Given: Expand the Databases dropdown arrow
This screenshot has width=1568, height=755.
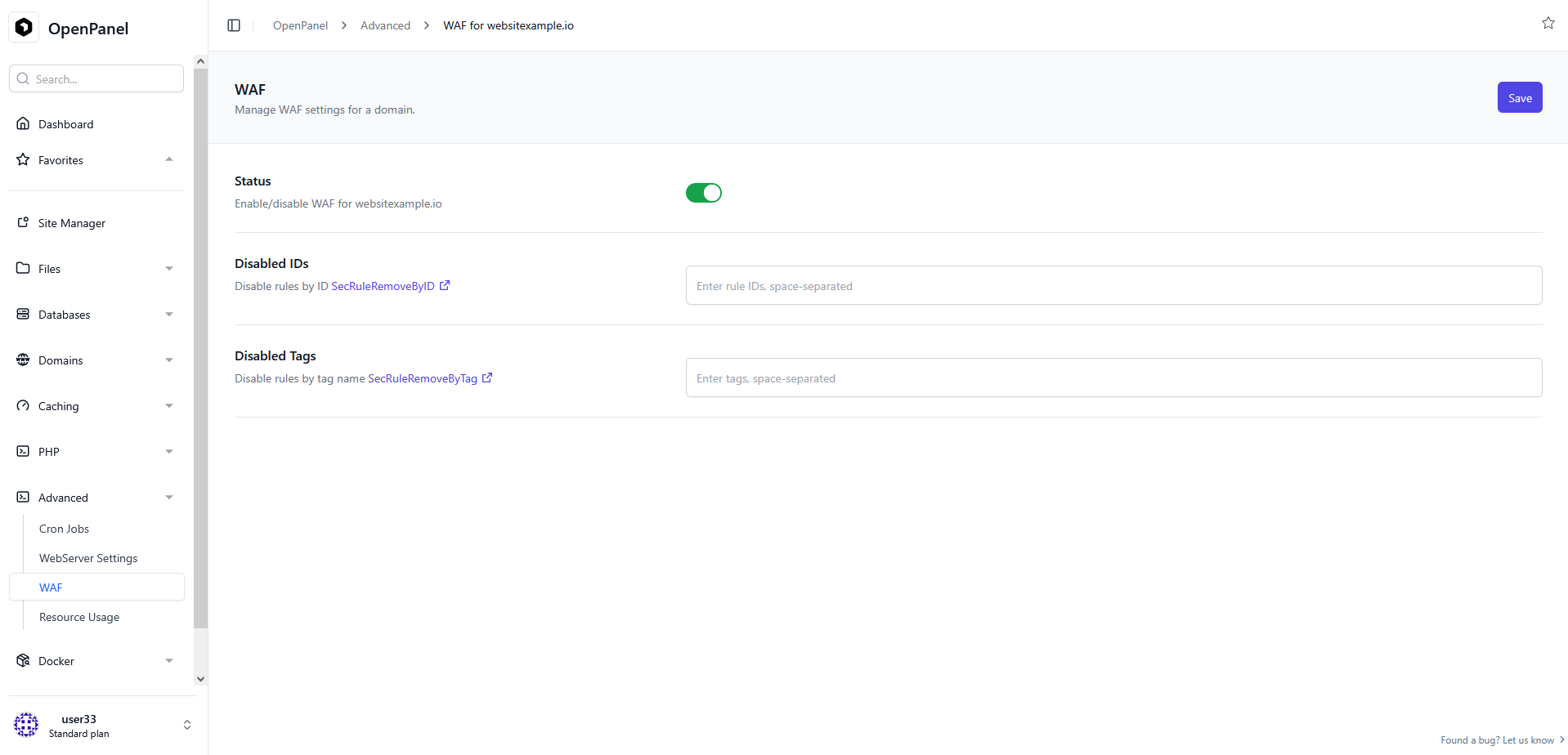Looking at the screenshot, I should 169,315.
